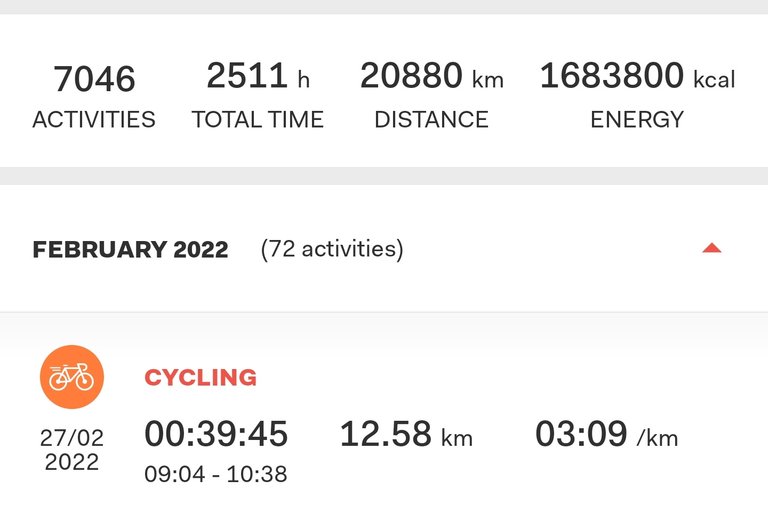The height and width of the screenshot is (518, 768).
Task: Select the February 2022 month header
Action: 130,249
